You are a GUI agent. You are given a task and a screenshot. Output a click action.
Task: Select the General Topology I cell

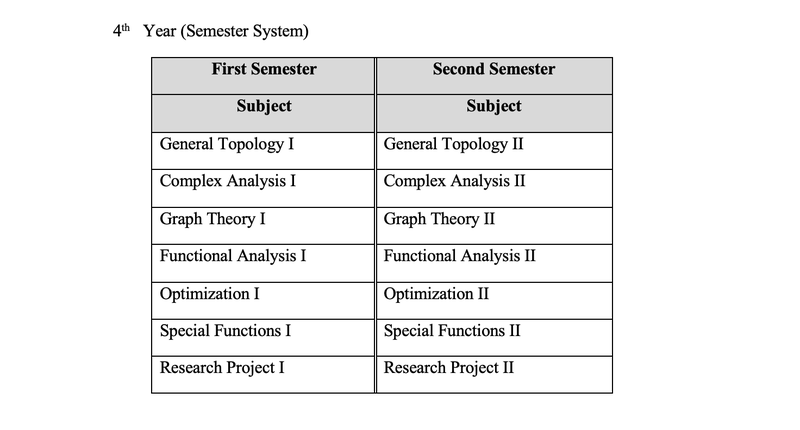point(263,151)
